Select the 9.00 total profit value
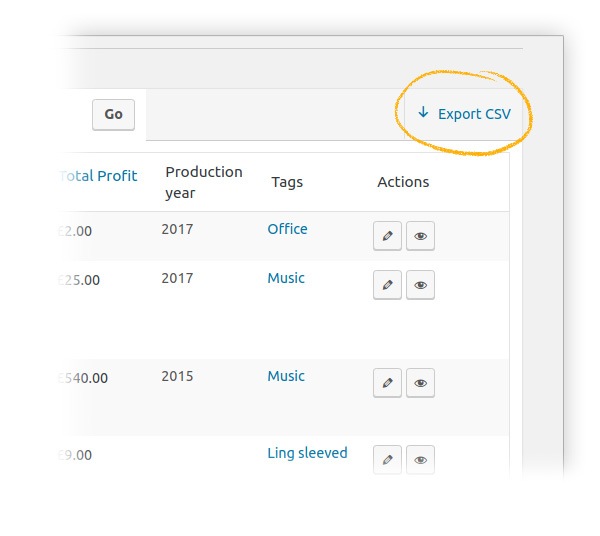 click(75, 455)
